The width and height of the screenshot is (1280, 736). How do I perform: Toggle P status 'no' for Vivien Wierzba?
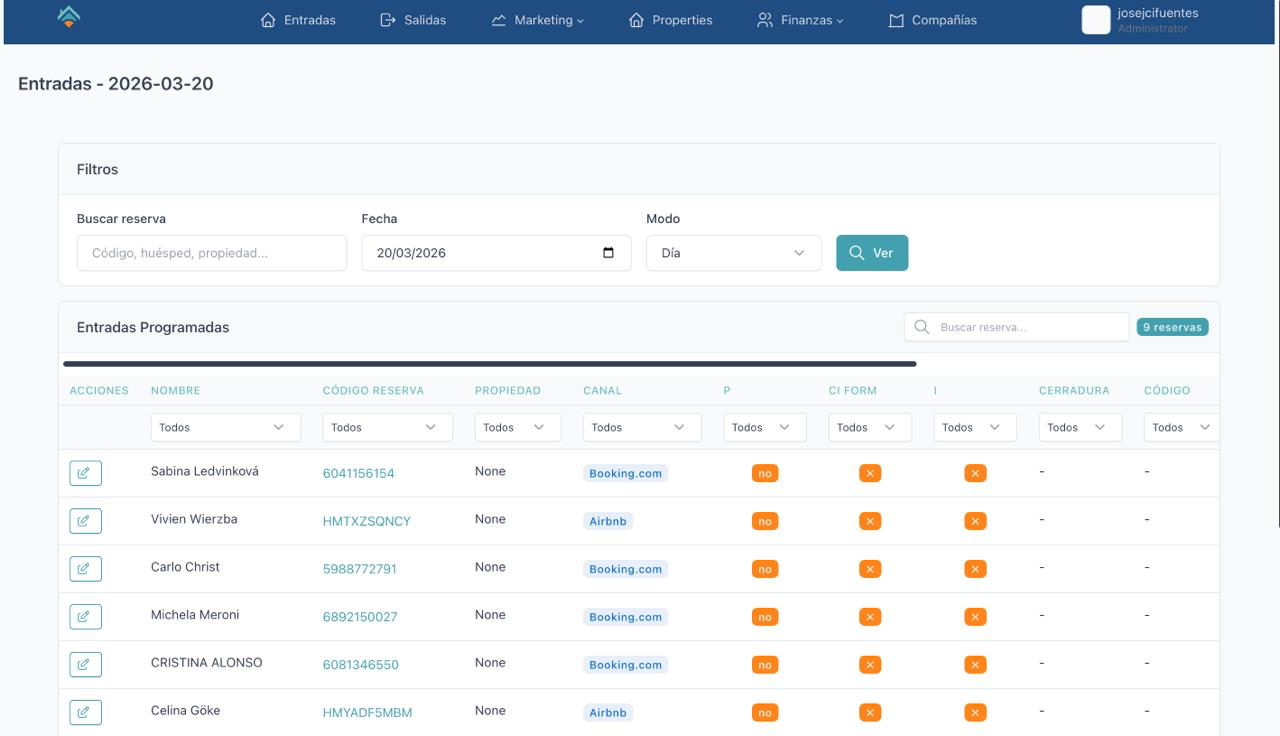point(765,521)
